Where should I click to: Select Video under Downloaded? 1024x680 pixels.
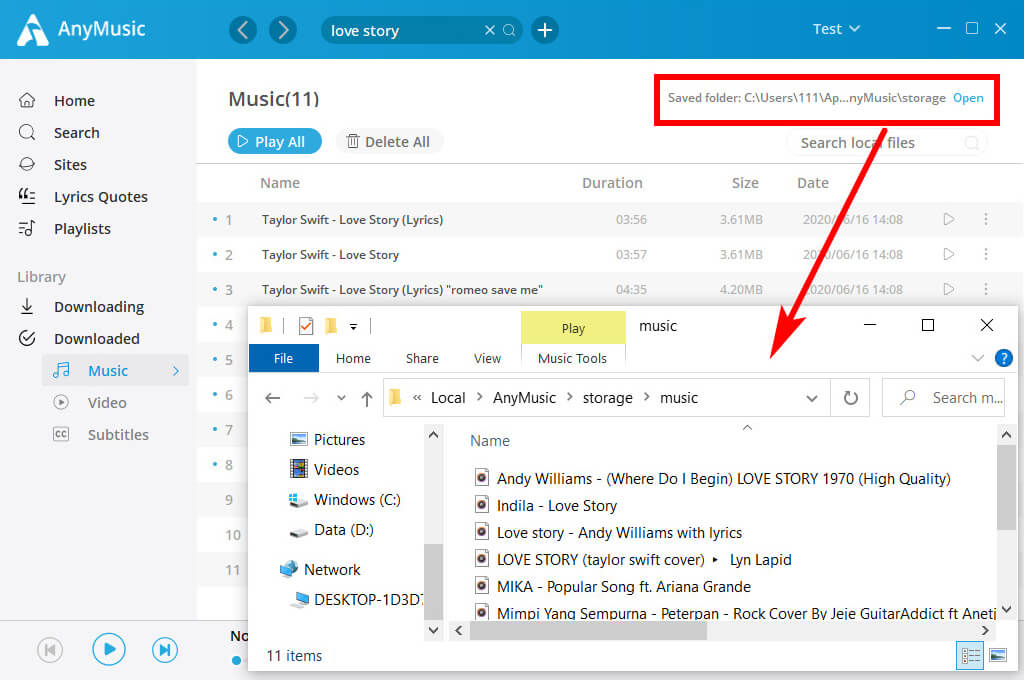point(106,402)
